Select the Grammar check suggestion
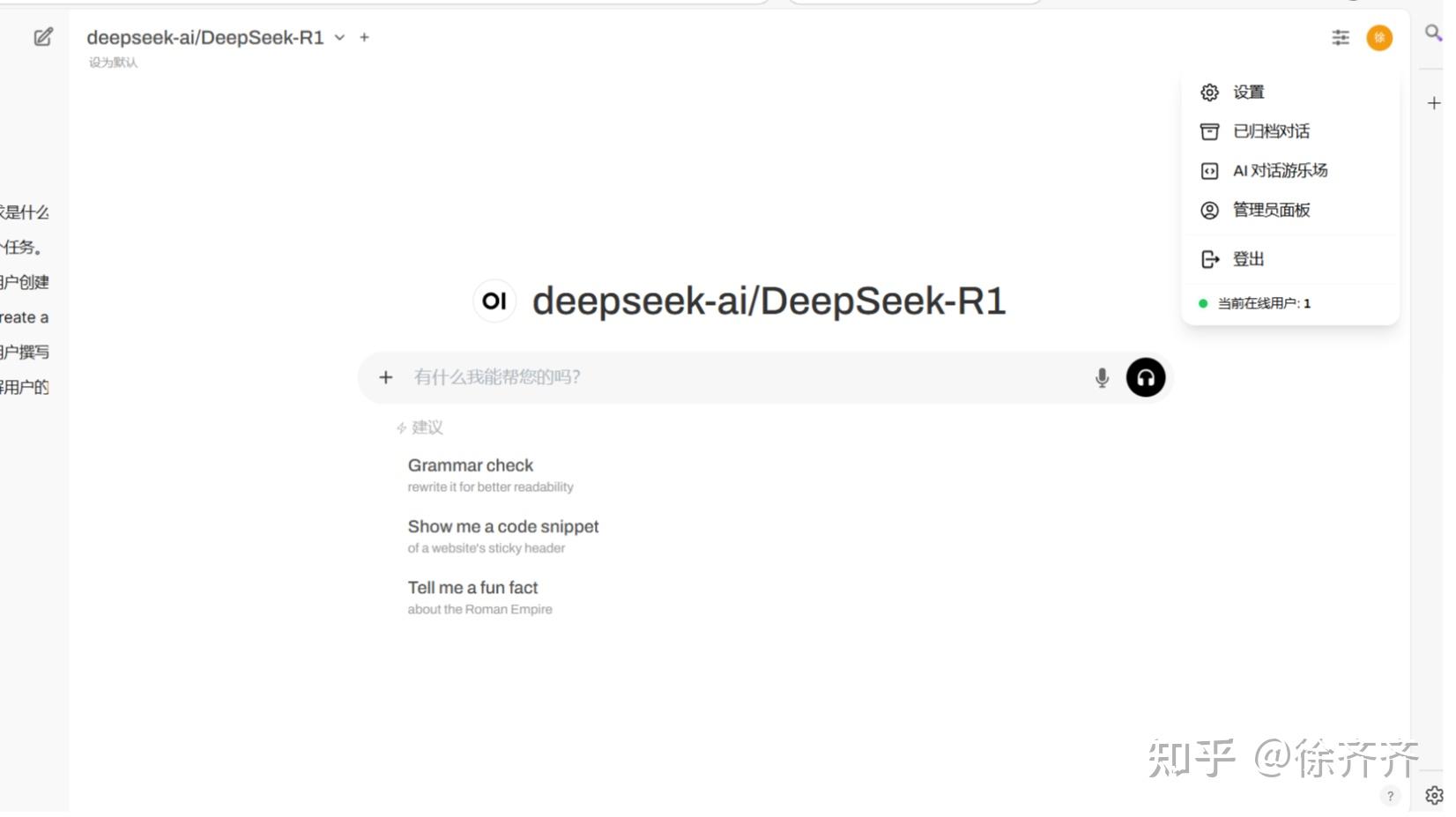This screenshot has width=1456, height=817. click(471, 465)
